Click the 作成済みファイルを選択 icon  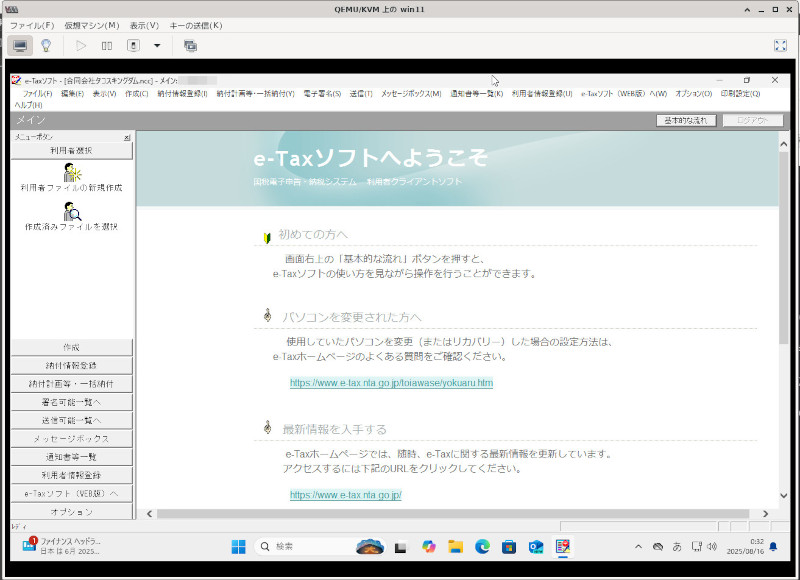(x=72, y=211)
